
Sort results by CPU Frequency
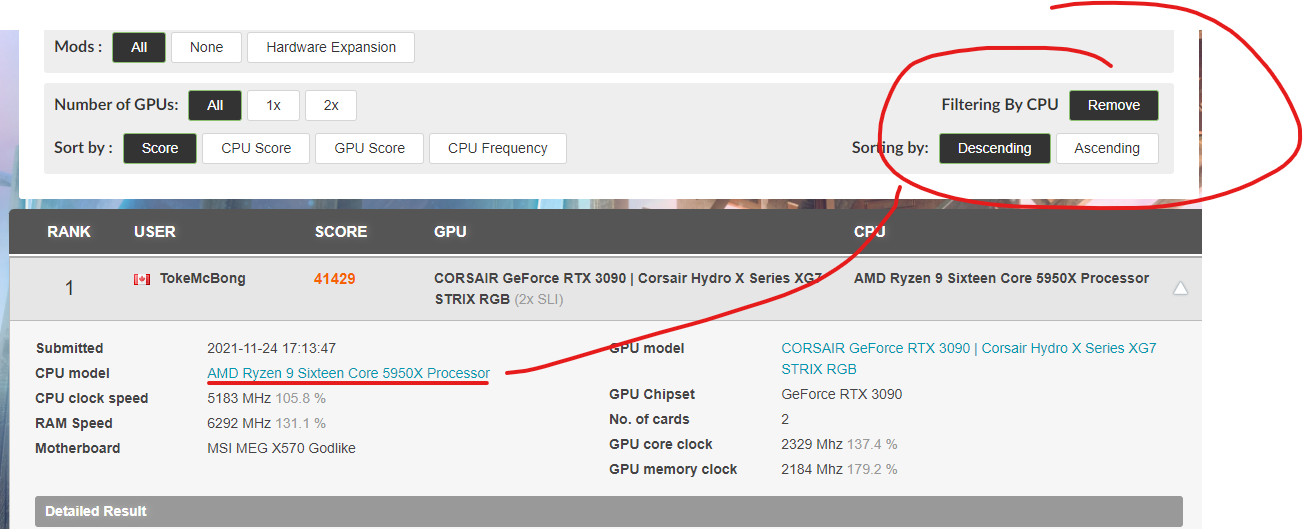pyautogui.click(x=498, y=148)
